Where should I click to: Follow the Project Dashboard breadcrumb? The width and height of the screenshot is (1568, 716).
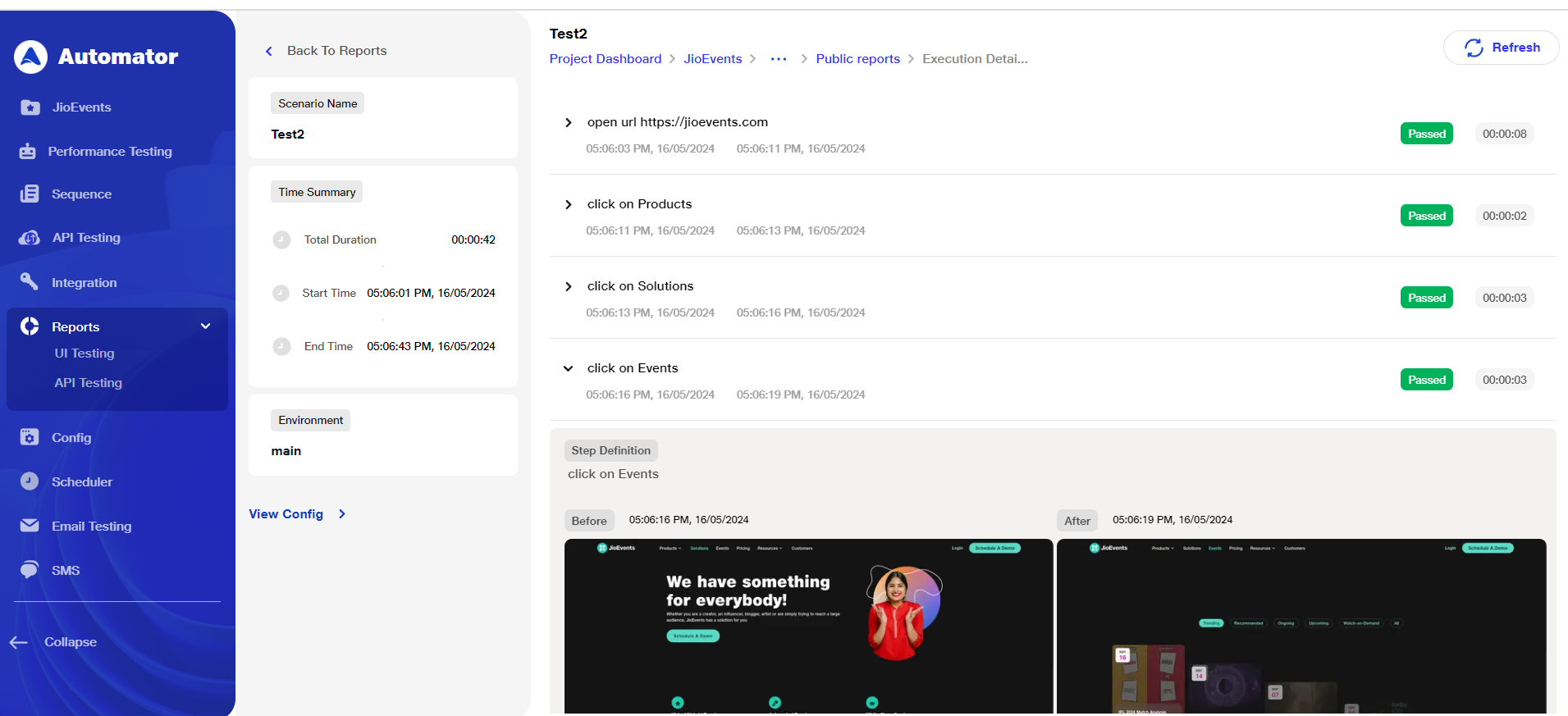click(606, 59)
